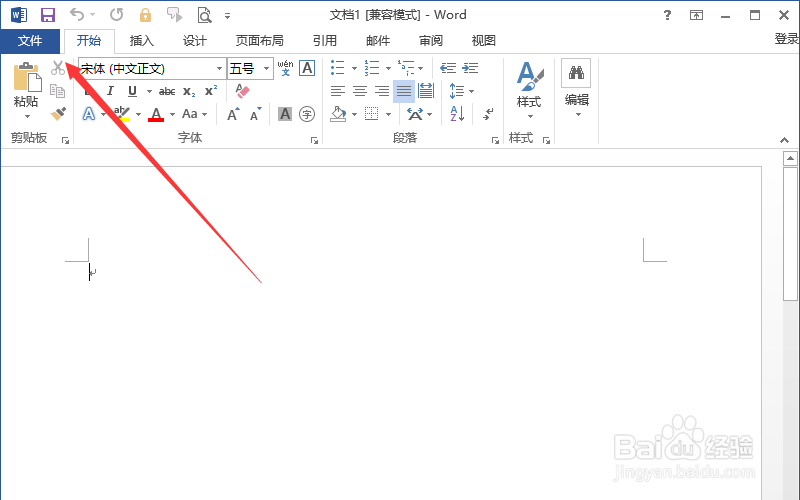Click the ribbon display options button
This screenshot has height=500, width=800.
click(696, 15)
